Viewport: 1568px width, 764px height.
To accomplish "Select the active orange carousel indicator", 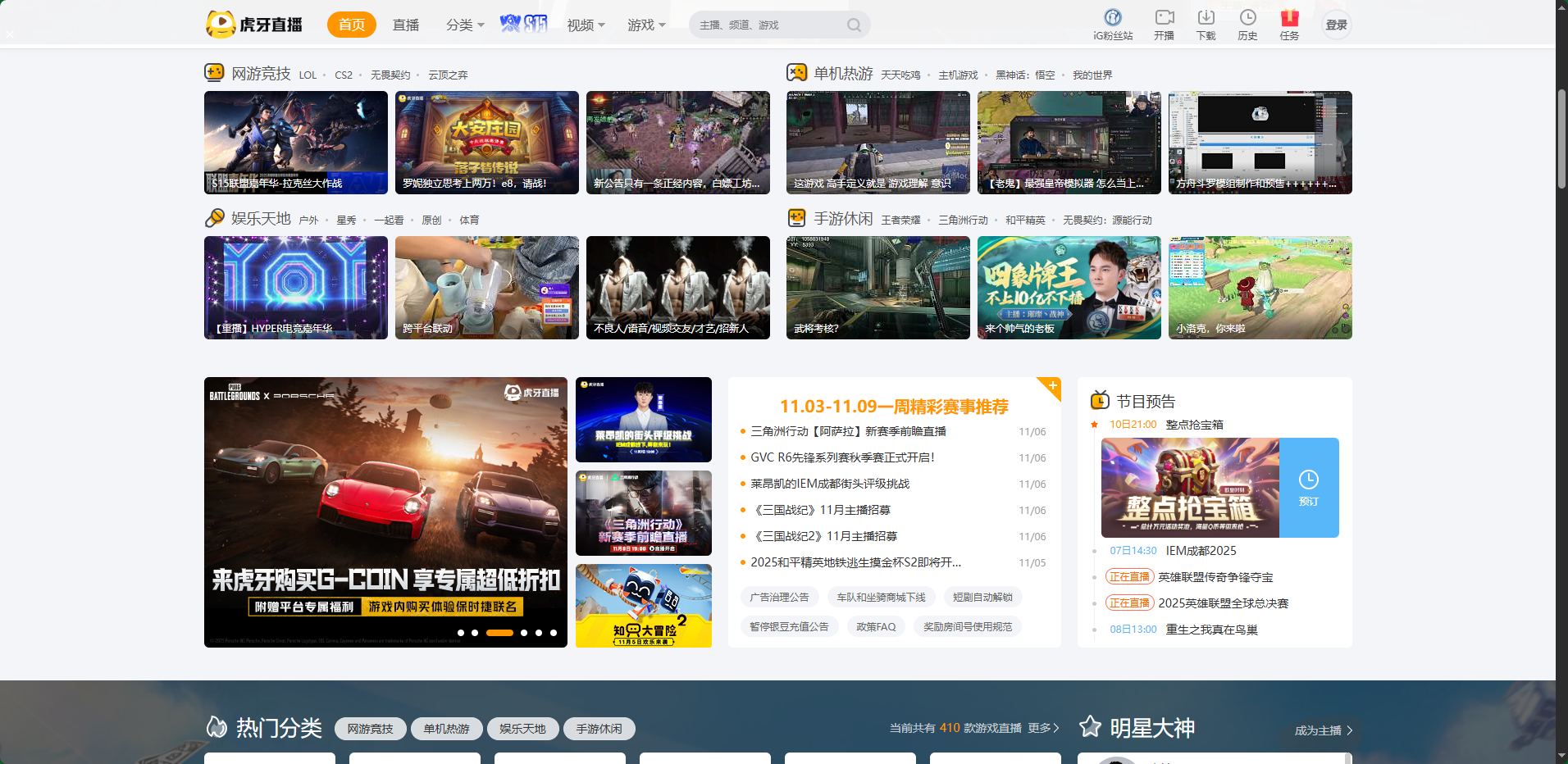I will pyautogui.click(x=499, y=633).
